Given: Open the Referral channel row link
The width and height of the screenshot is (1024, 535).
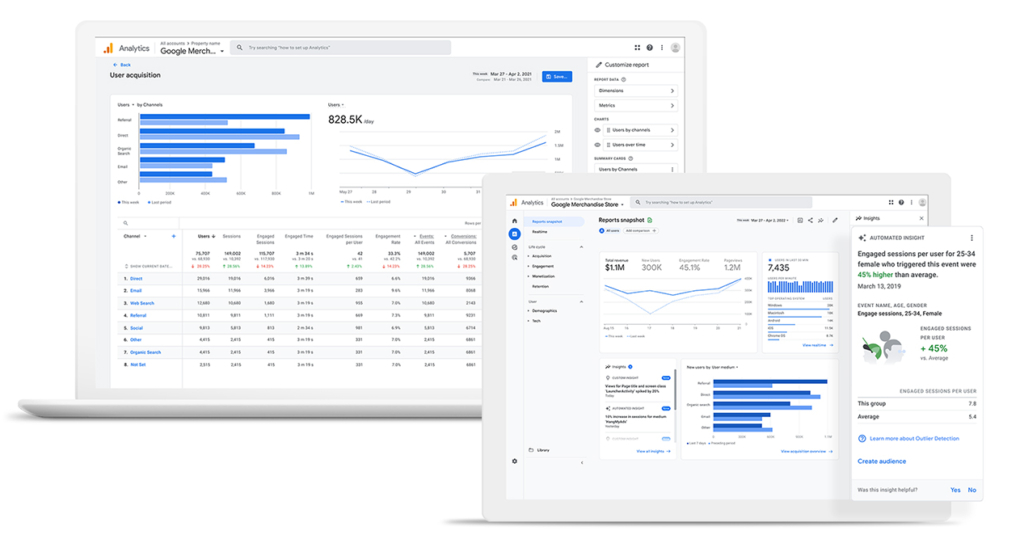Looking at the screenshot, I should click(x=138, y=316).
